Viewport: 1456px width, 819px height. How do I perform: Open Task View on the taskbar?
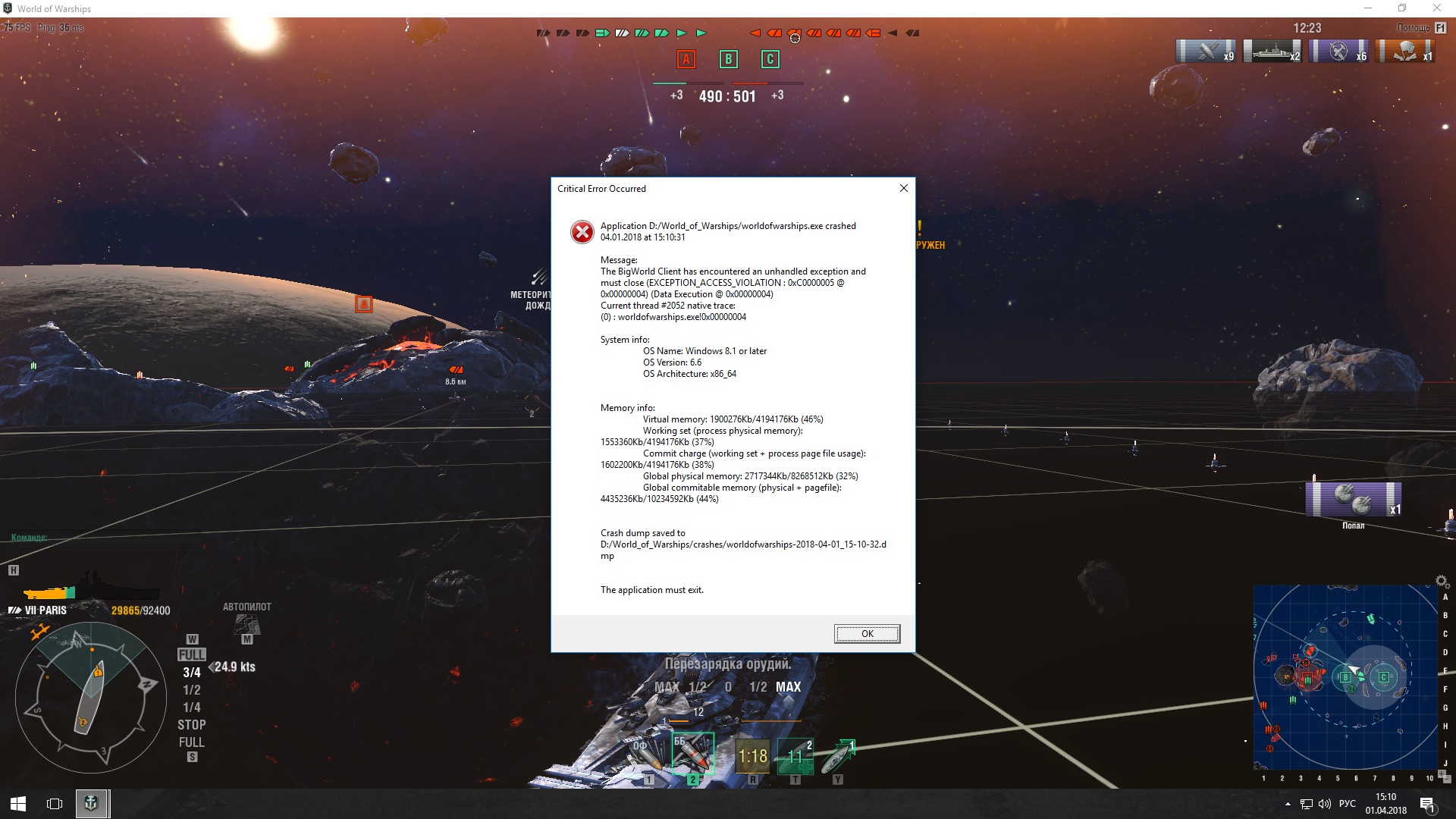click(55, 804)
